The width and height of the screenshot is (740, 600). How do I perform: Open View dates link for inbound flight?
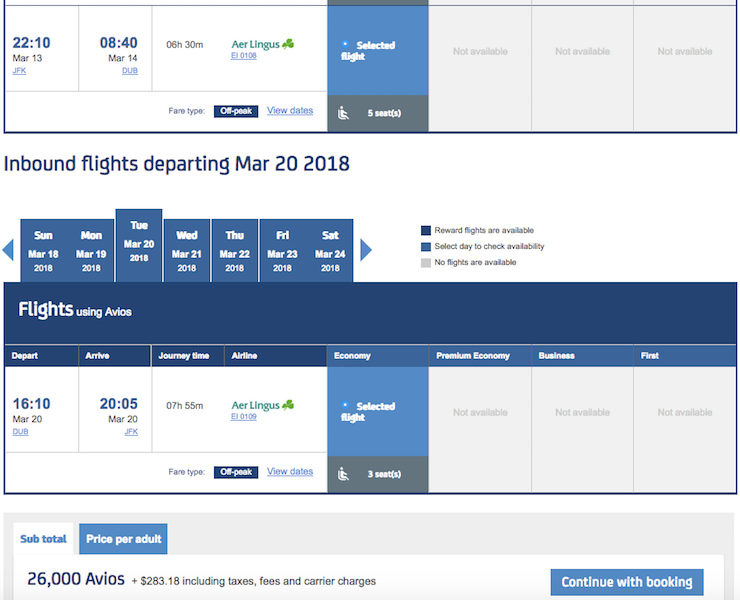click(290, 472)
